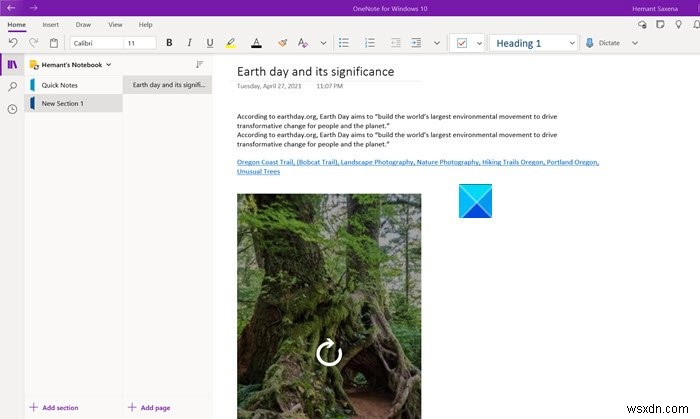This screenshot has height=419, width=700.
Task: Expand Hemant's Notebook dropdown
Action: (71, 65)
